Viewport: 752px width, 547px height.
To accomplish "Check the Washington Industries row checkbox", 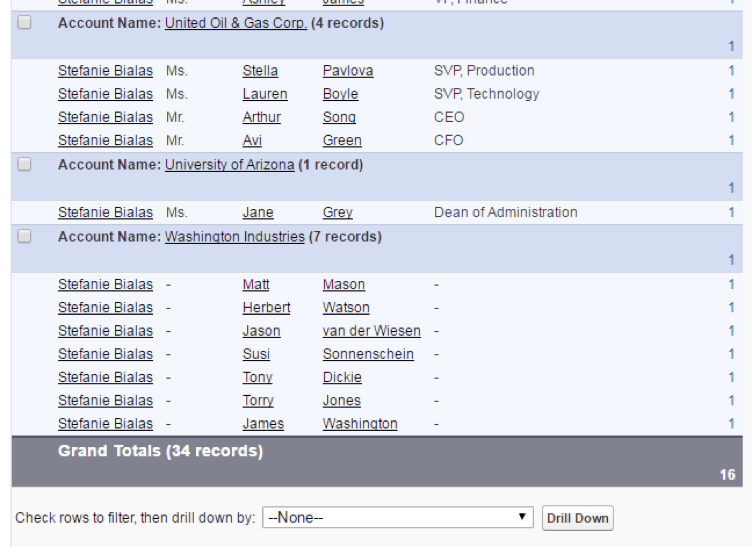I will (24, 236).
